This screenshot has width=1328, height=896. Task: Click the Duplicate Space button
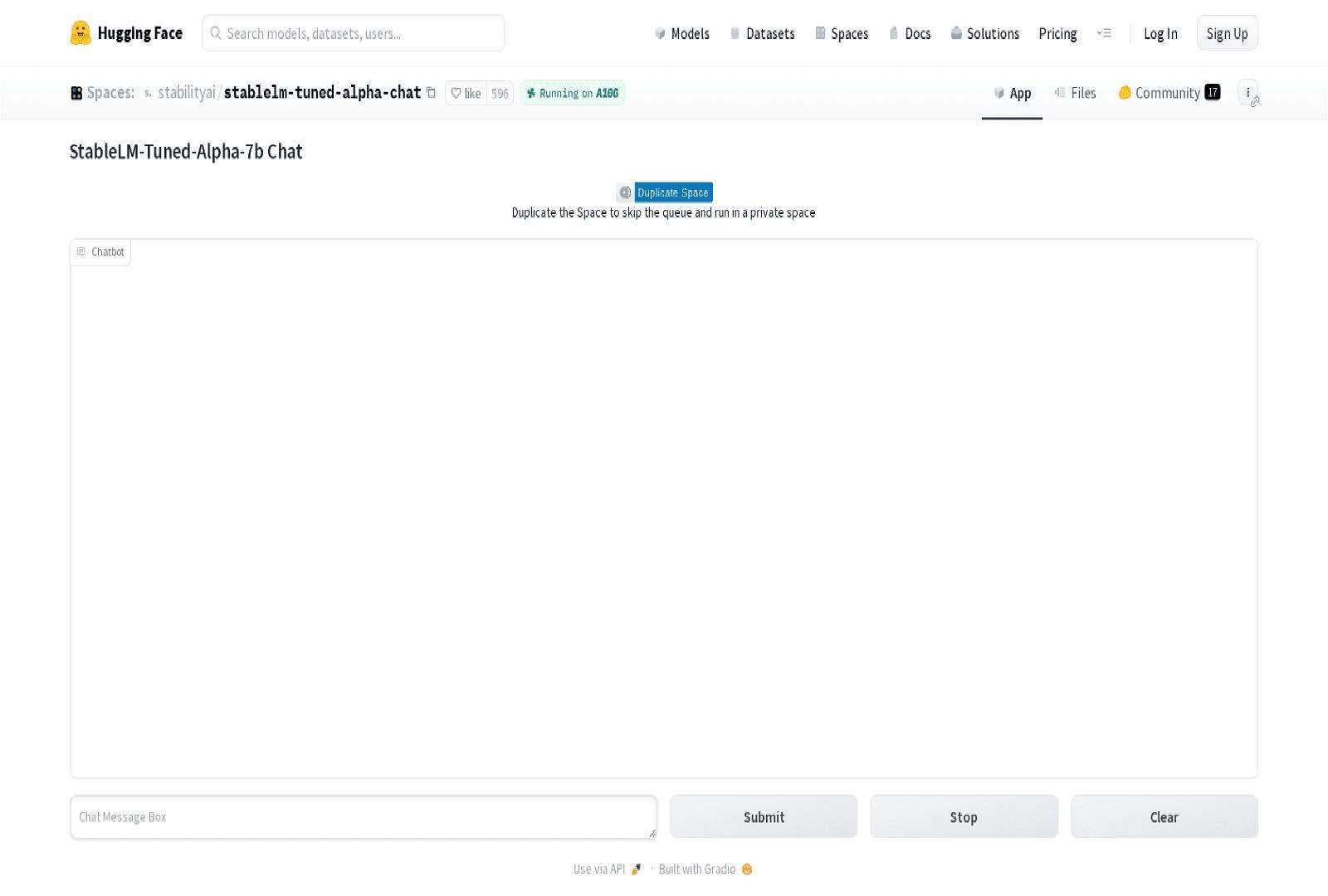pyautogui.click(x=673, y=192)
